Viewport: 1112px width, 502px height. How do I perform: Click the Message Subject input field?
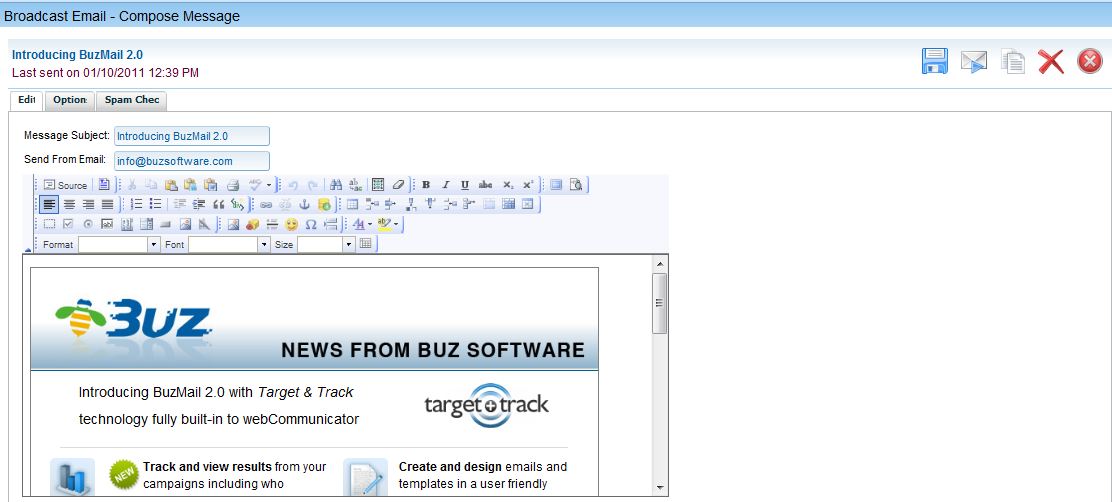coord(192,136)
